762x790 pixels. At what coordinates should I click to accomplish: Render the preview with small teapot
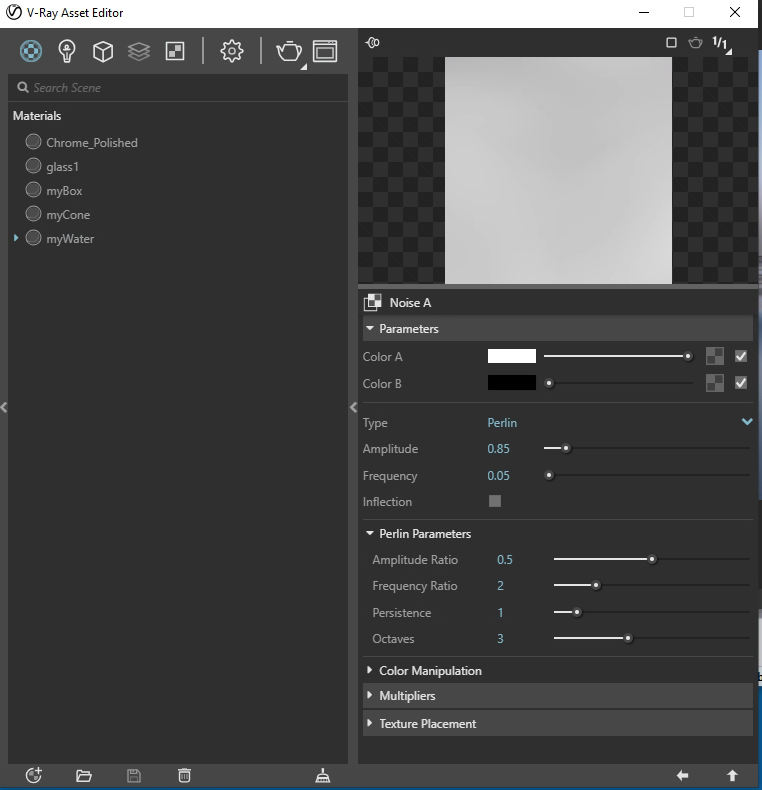(695, 42)
